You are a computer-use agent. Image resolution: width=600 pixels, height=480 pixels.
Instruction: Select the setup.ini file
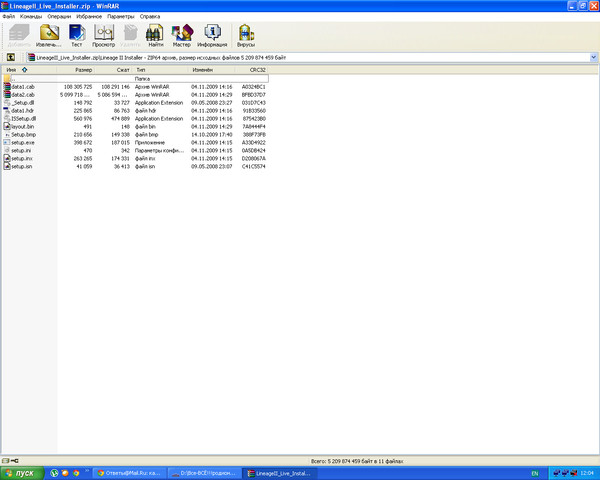[136, 150]
